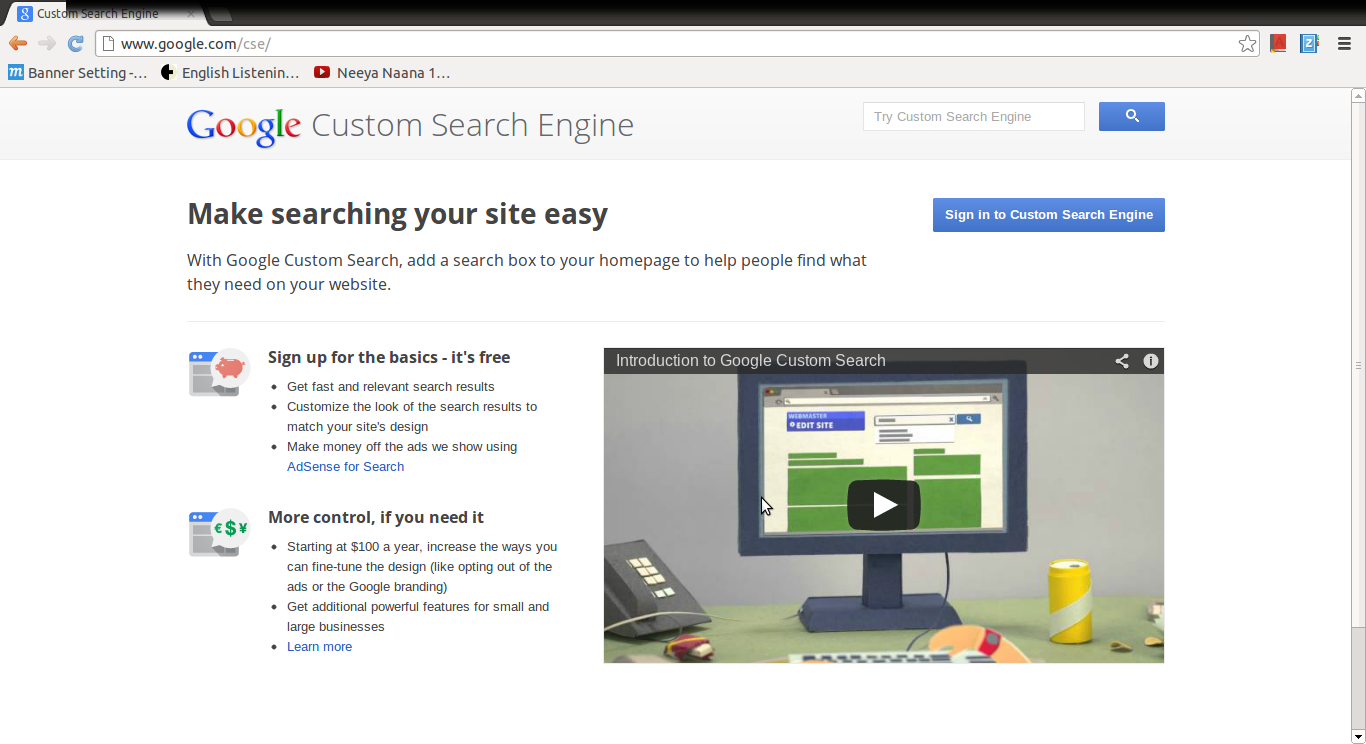1366x744 pixels.
Task: Click the blue magnifier search button
Action: pos(1132,116)
